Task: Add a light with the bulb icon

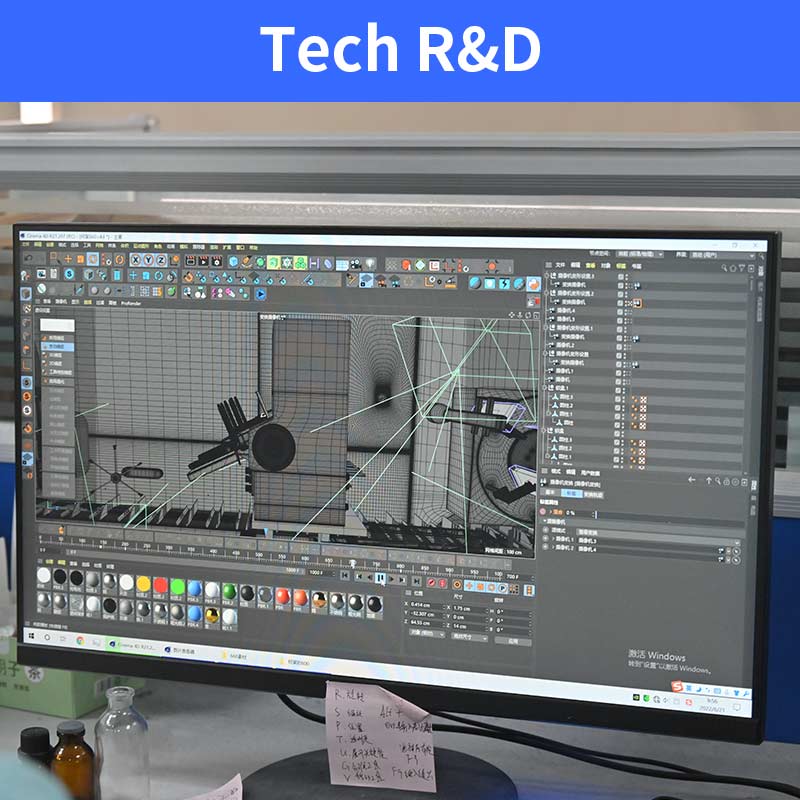Action: tap(370, 264)
